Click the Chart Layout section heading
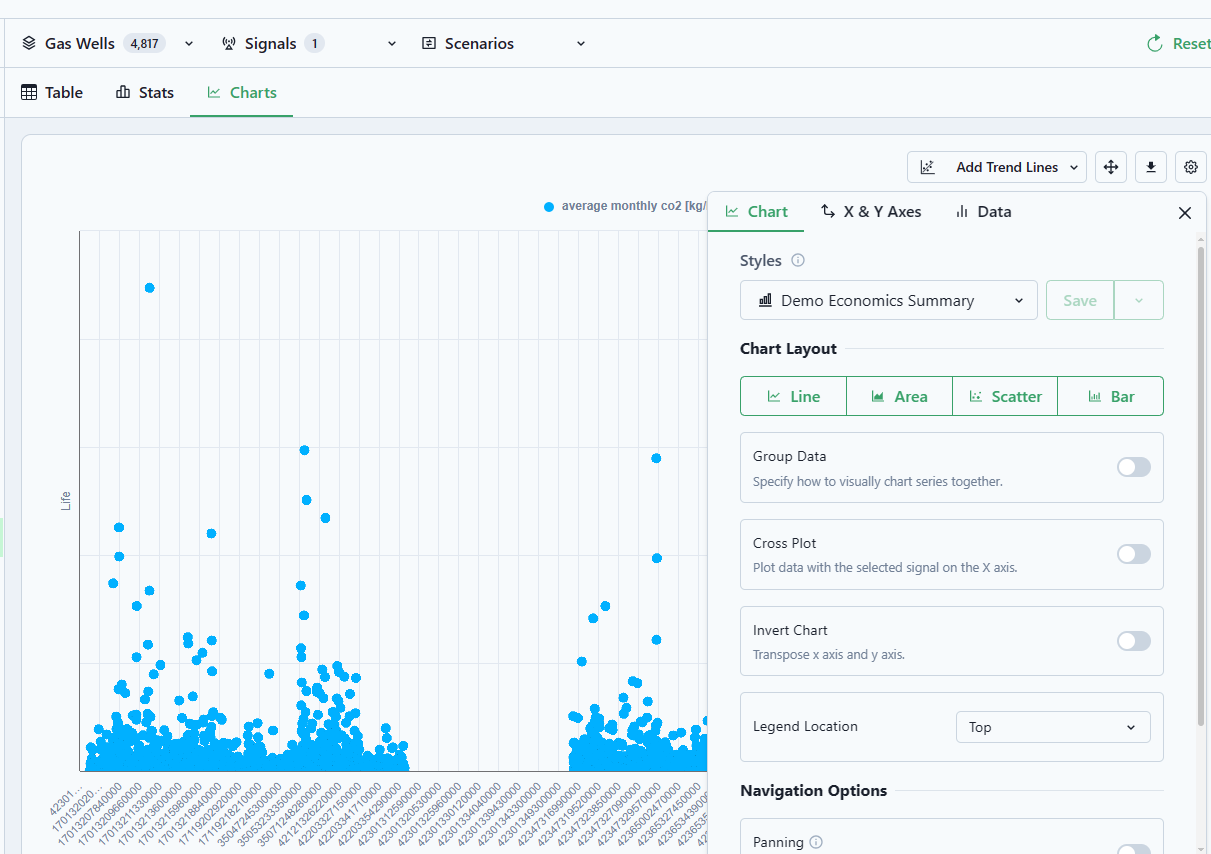This screenshot has height=854, width=1211. click(x=788, y=349)
